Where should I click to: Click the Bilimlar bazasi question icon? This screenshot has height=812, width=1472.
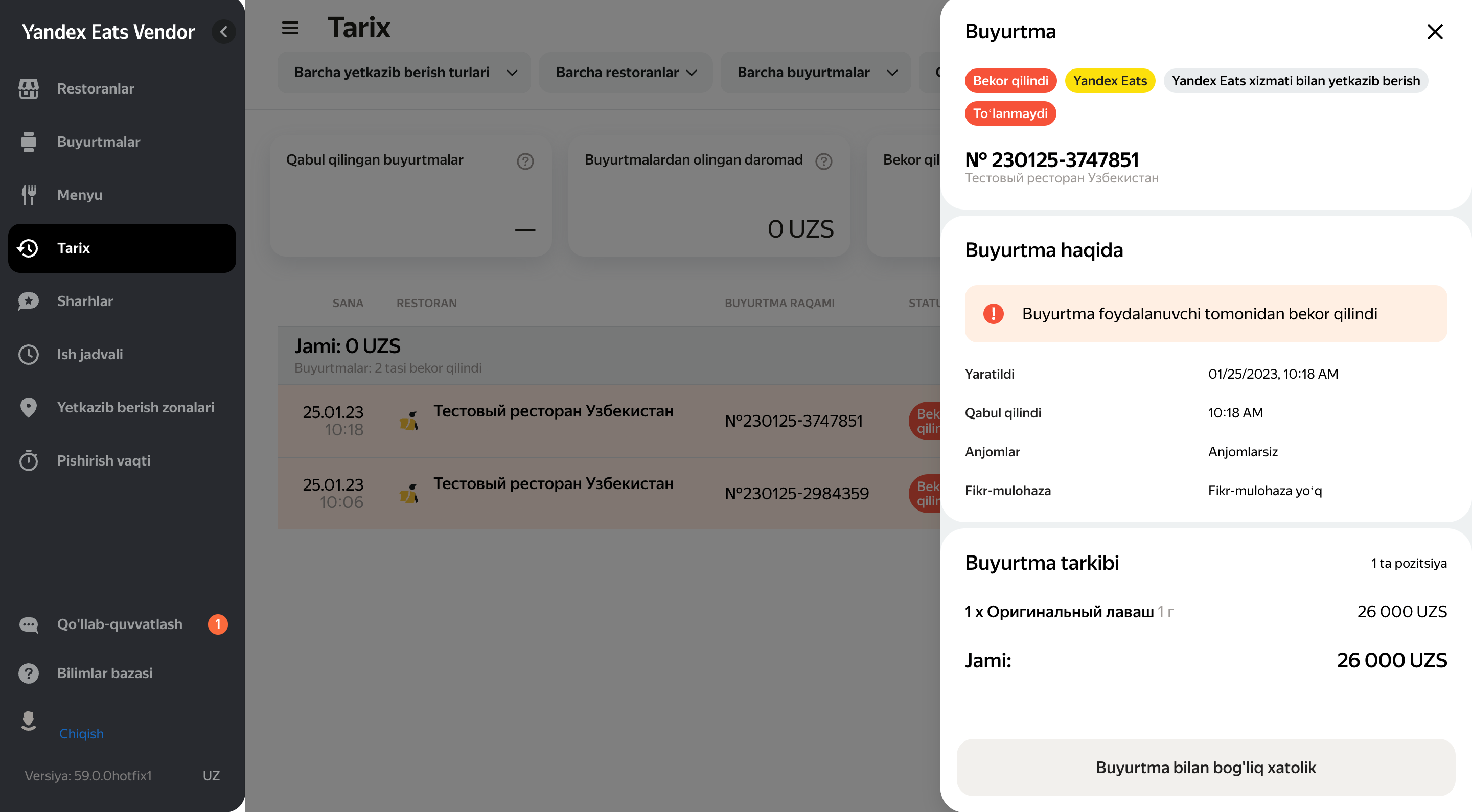click(28, 673)
